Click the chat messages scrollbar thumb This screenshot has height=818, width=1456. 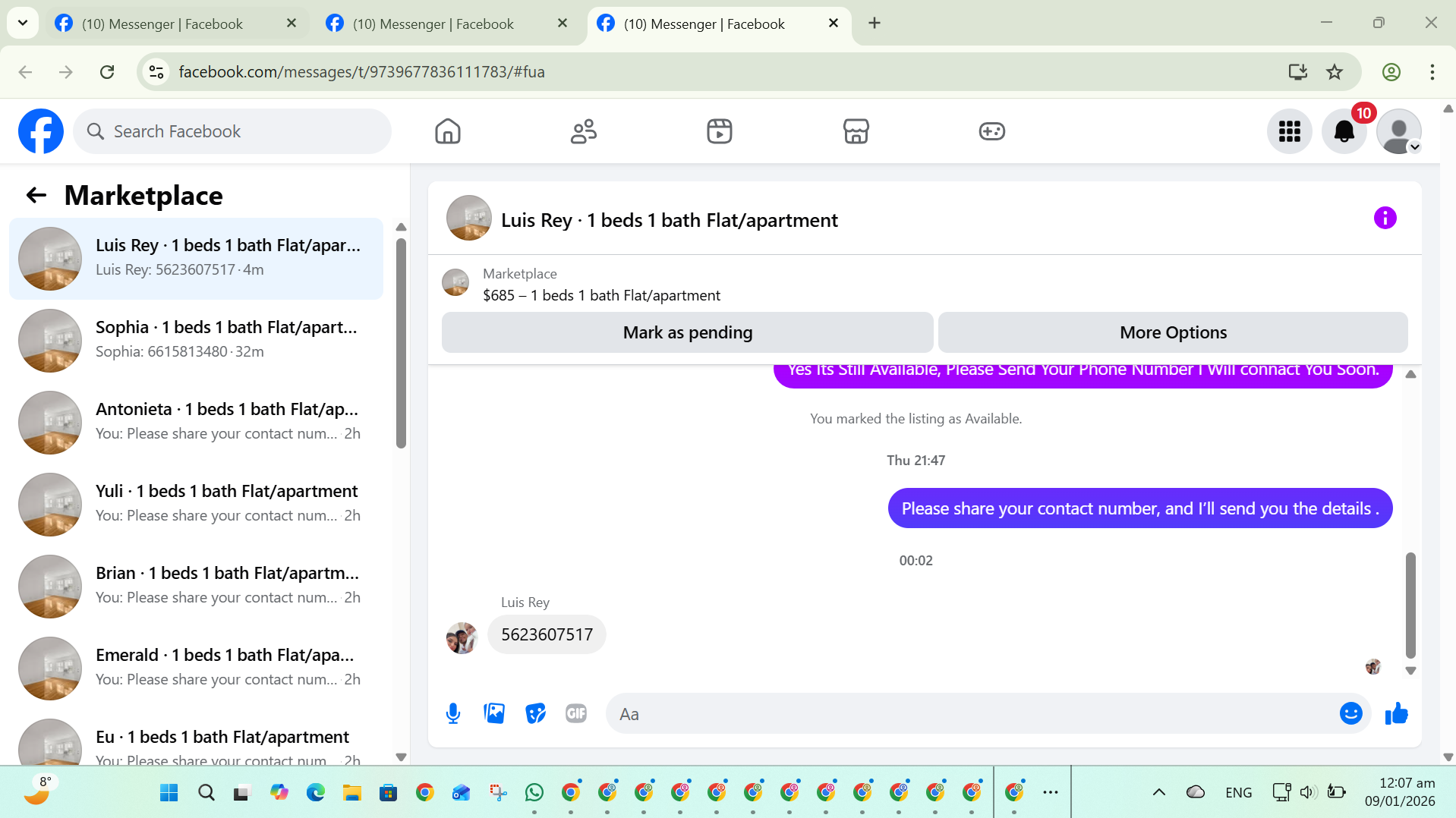pos(1410,605)
